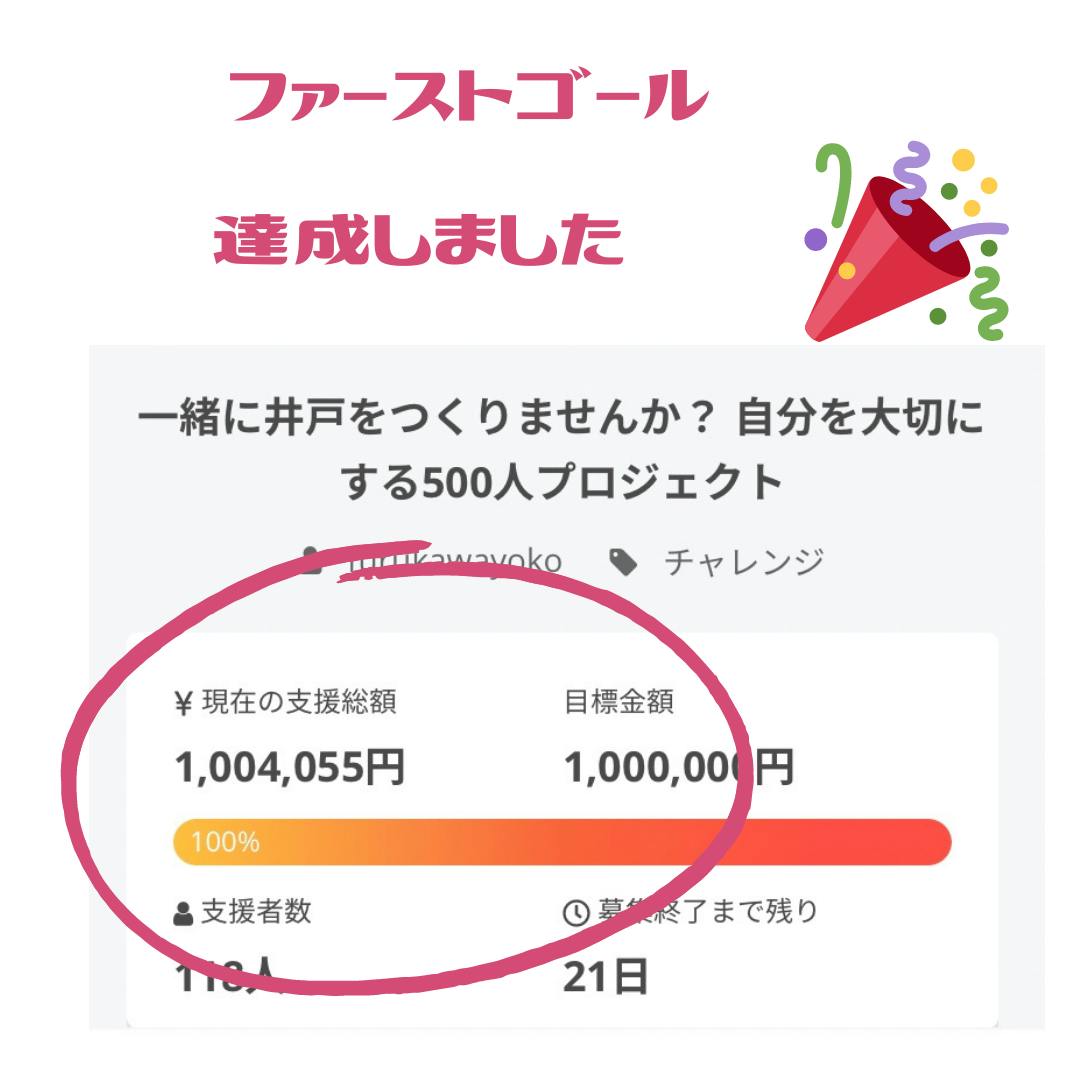Viewport: 1080px width, 1080px height.
Task: Click the 達成しました pink text
Action: pos(418,240)
